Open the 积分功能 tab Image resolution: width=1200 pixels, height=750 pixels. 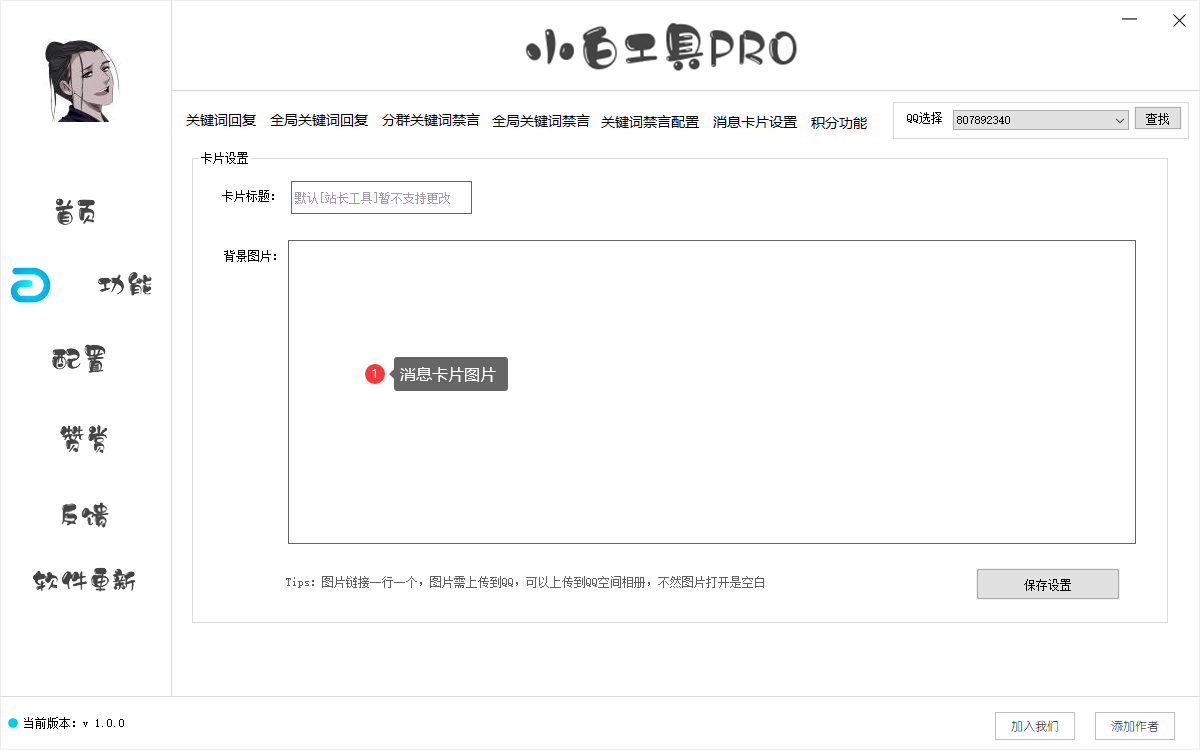[x=839, y=122]
